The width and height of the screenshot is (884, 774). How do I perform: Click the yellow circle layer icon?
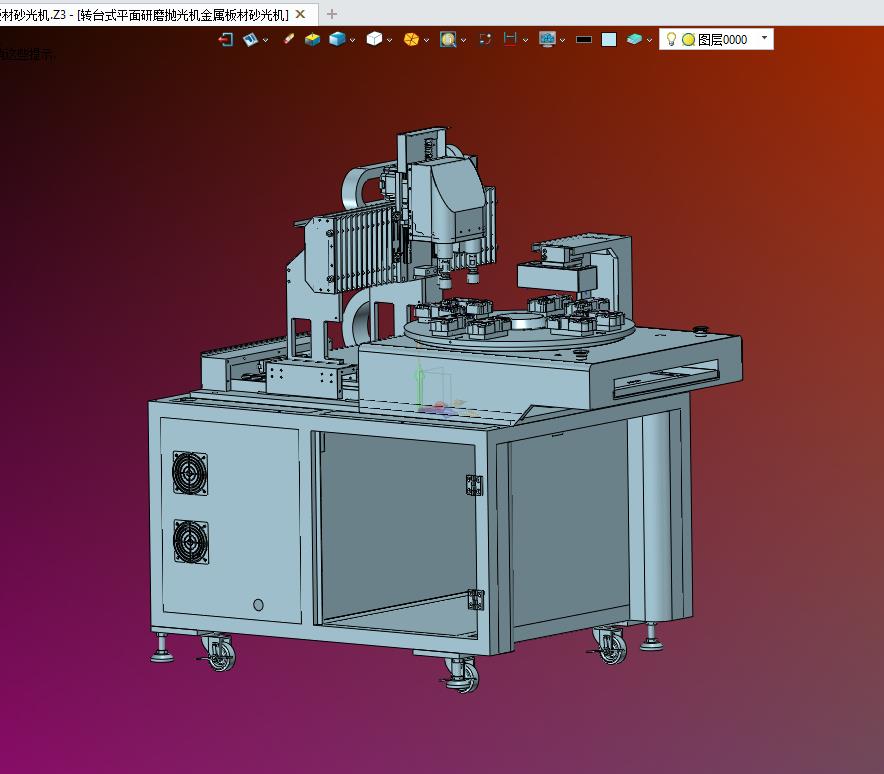pyautogui.click(x=688, y=39)
